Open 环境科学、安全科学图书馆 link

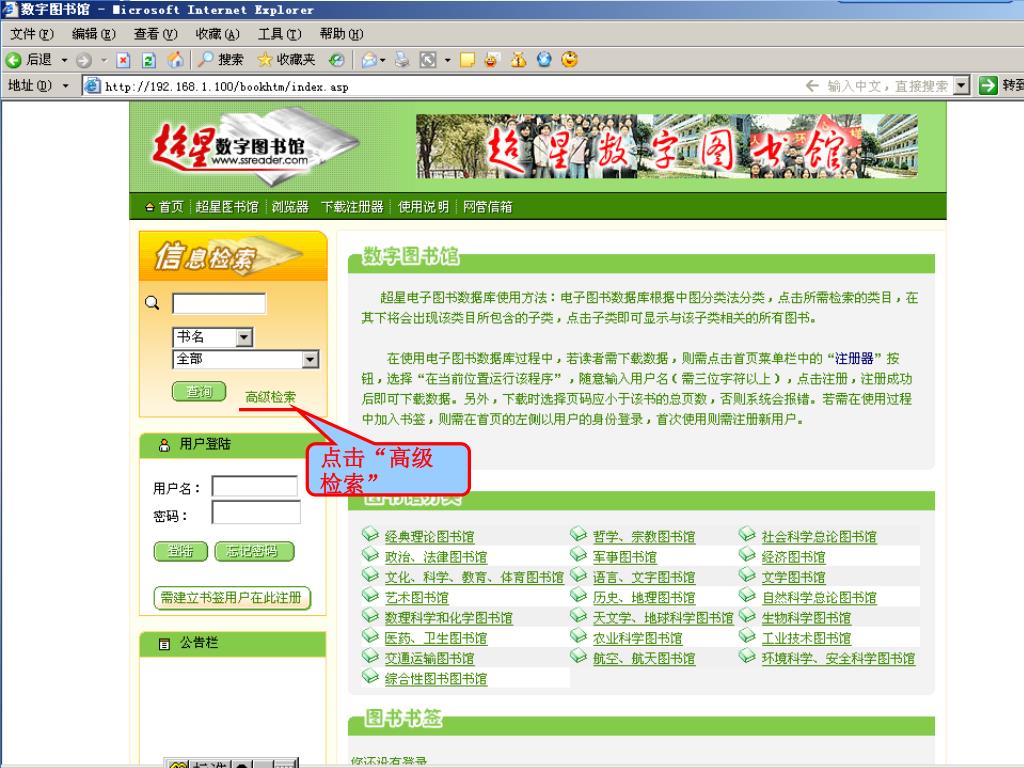(838, 658)
